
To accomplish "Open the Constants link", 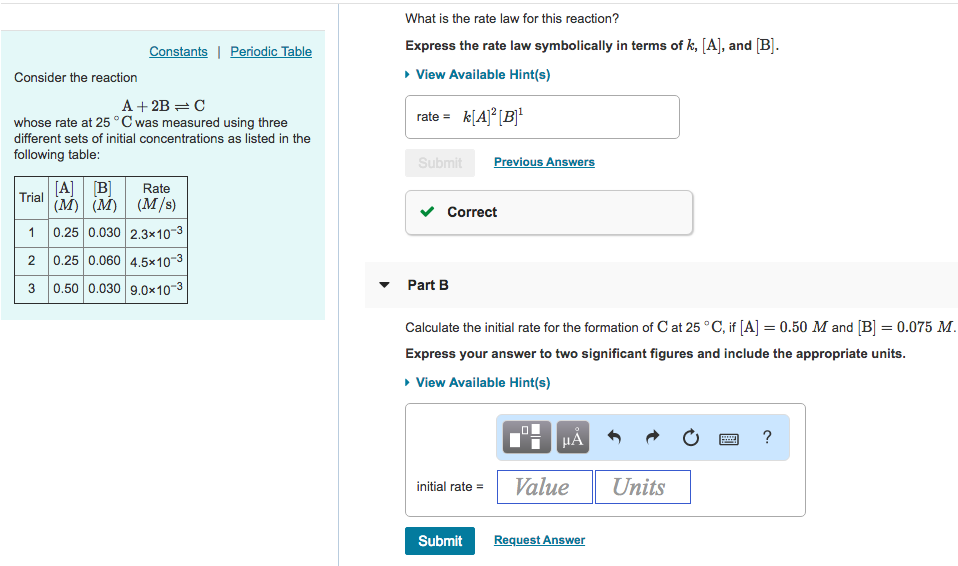I will pyautogui.click(x=178, y=51).
